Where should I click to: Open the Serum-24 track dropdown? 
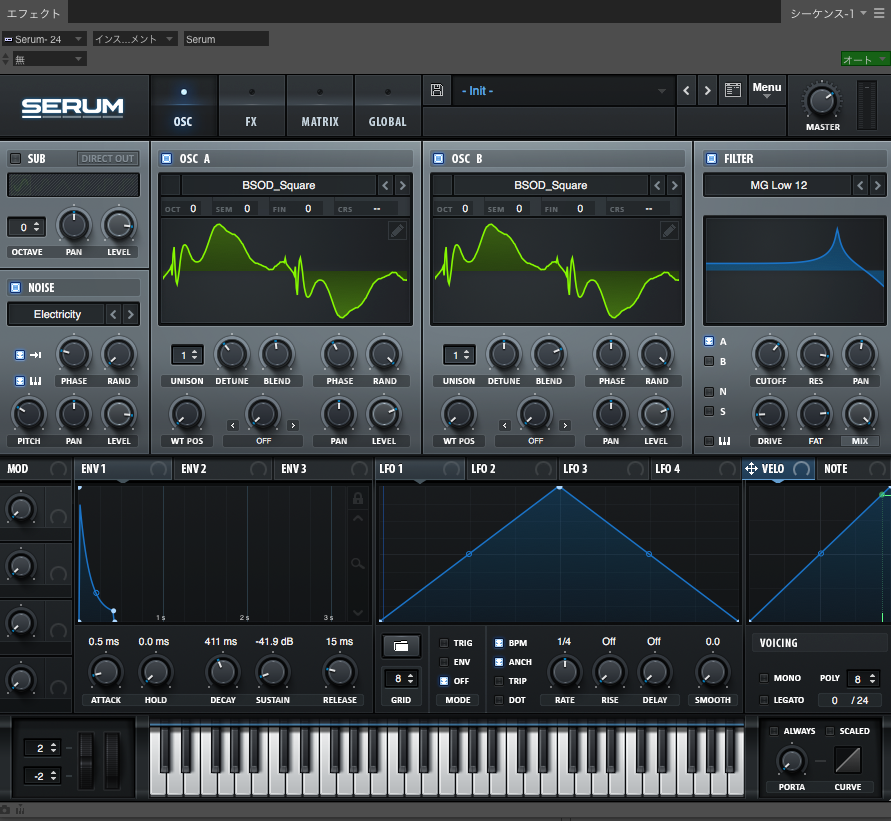coord(44,39)
